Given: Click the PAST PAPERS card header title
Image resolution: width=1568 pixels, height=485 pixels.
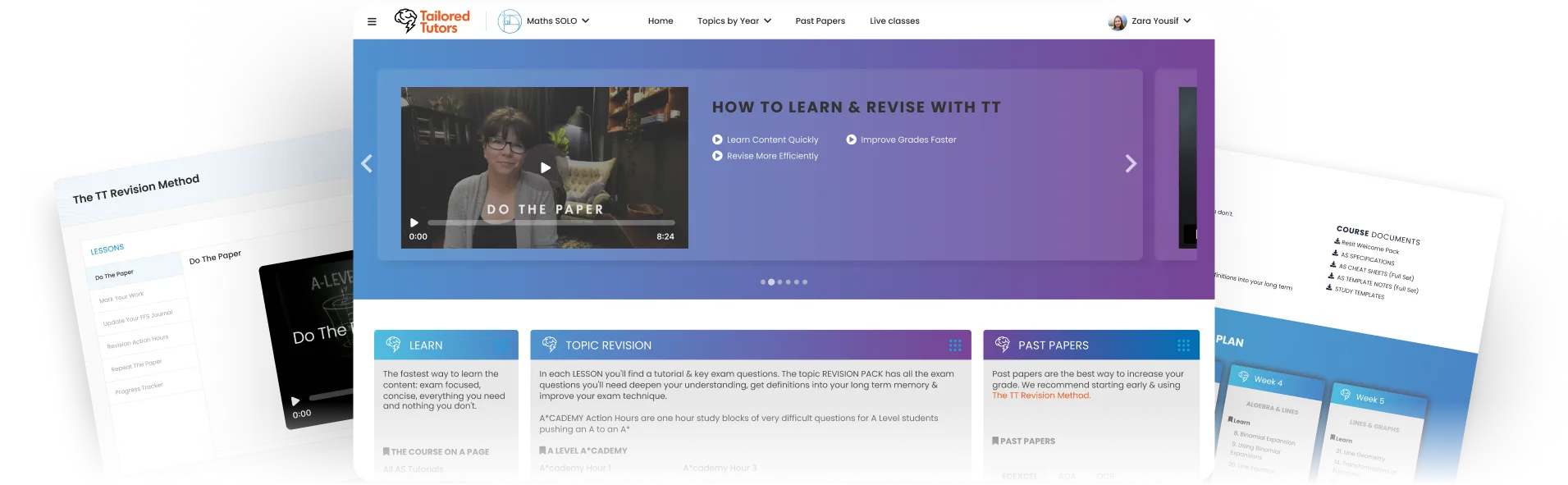Looking at the screenshot, I should click(1054, 345).
